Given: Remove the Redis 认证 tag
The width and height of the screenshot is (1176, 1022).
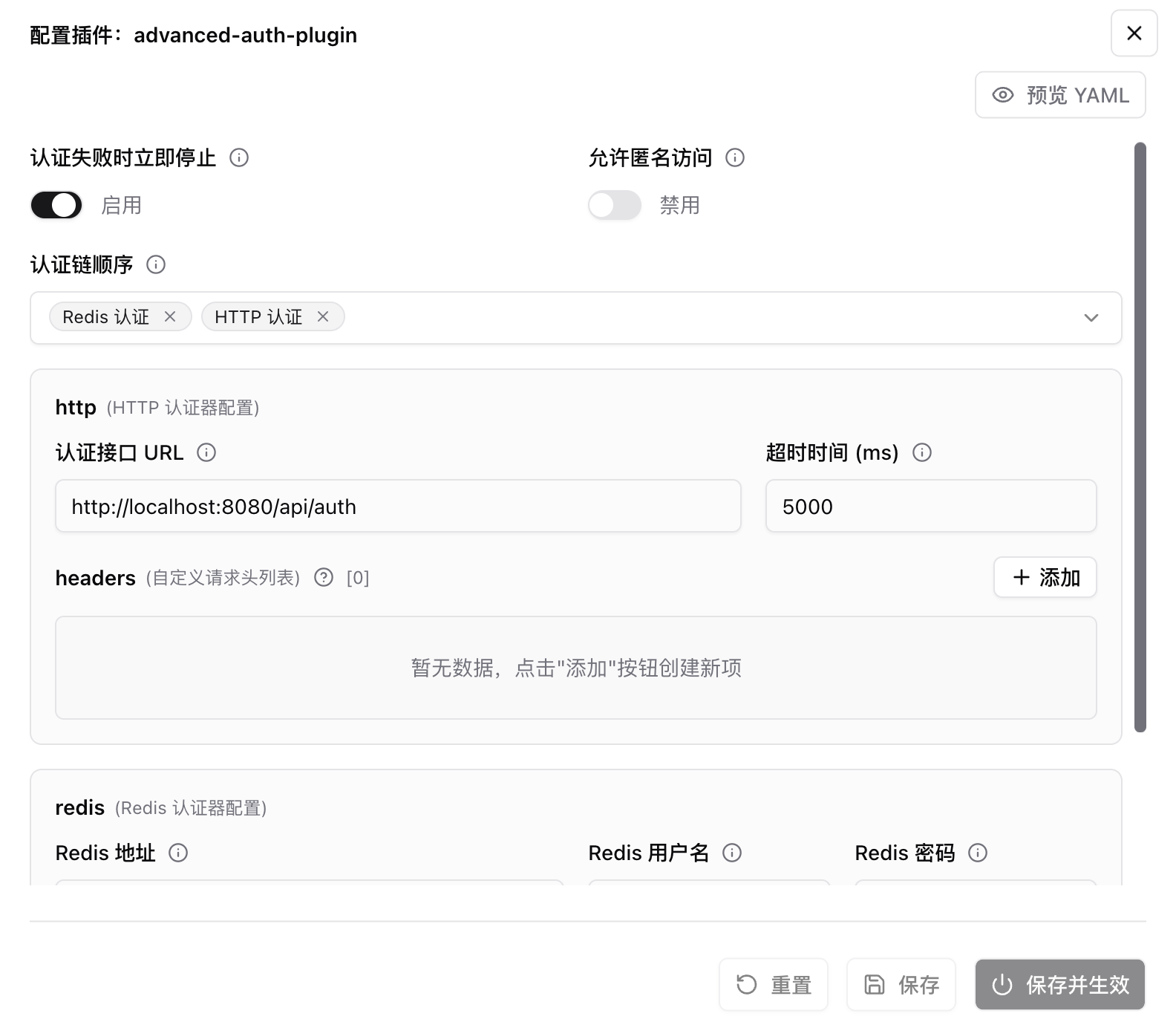Looking at the screenshot, I should pos(170,317).
